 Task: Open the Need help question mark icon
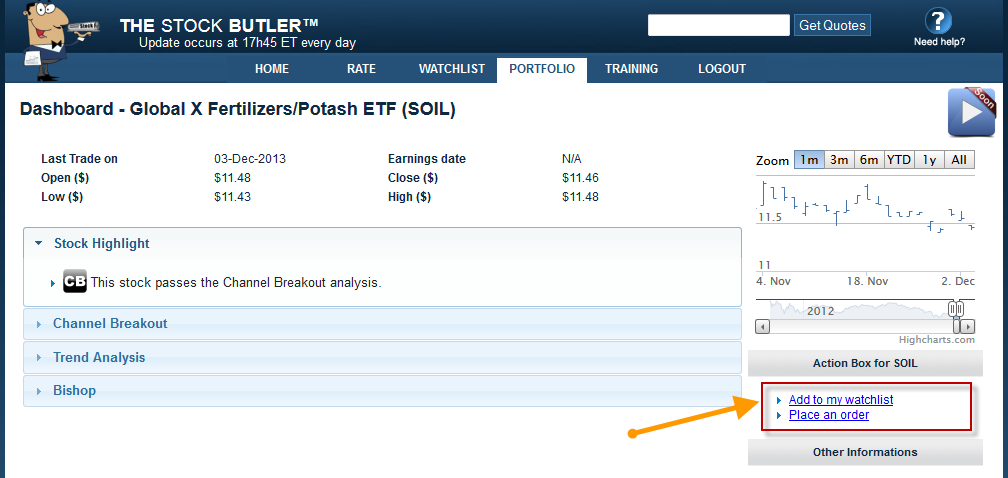(x=938, y=21)
